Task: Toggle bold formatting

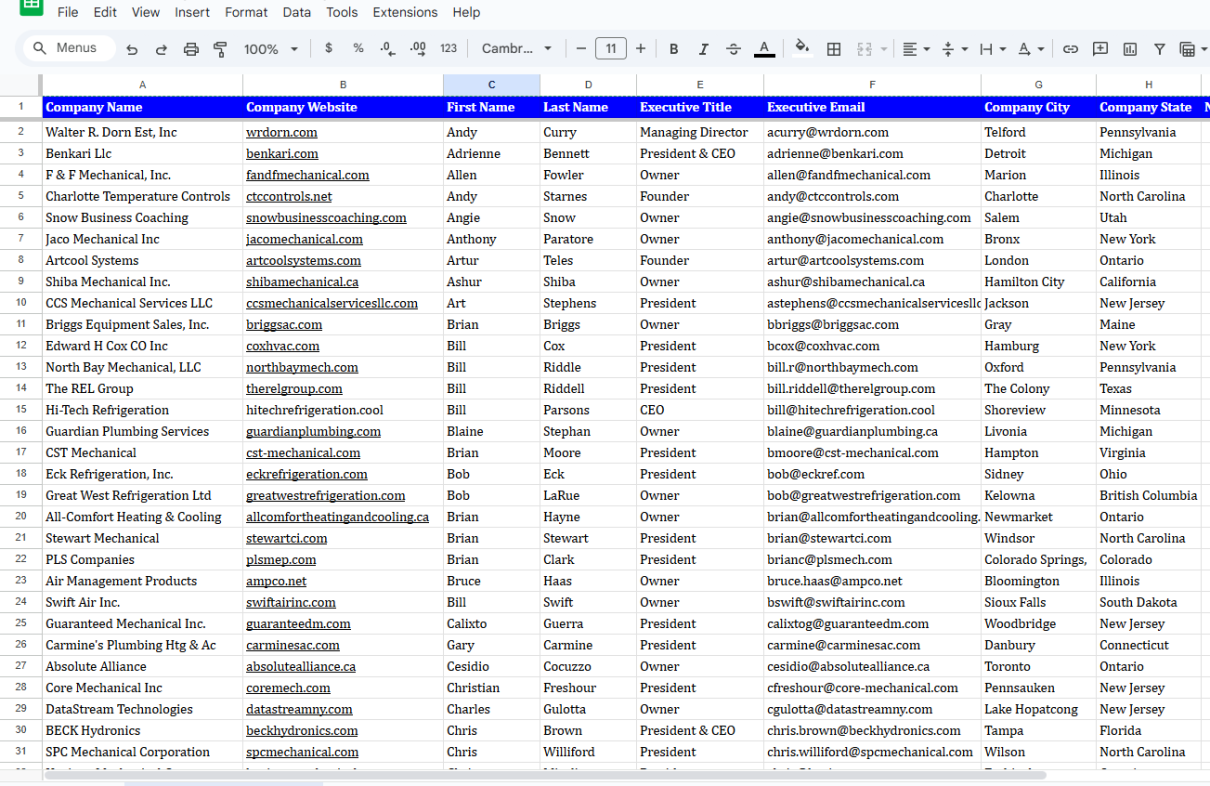Action: [x=674, y=49]
